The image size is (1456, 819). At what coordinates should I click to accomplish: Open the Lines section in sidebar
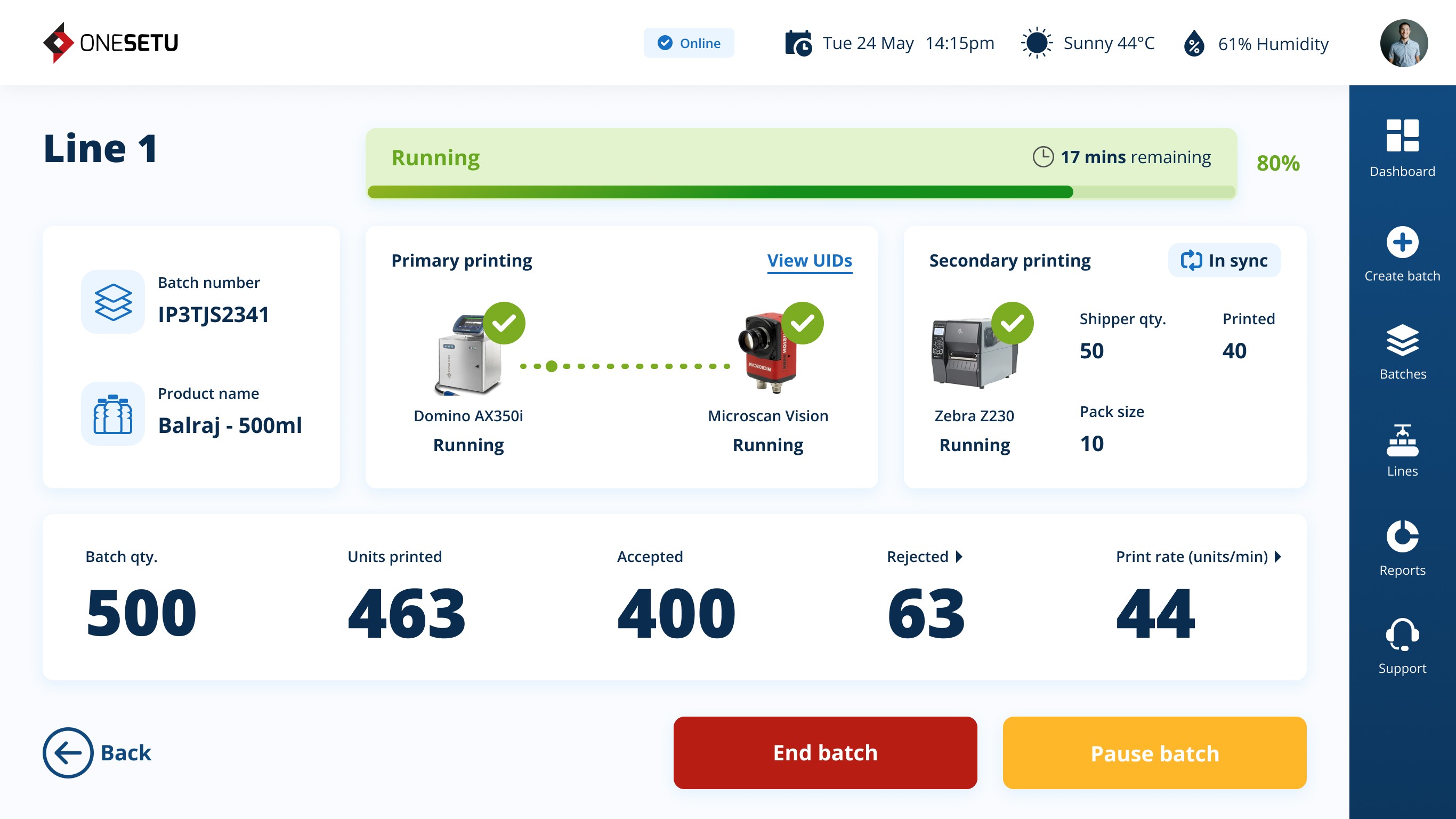click(1402, 451)
